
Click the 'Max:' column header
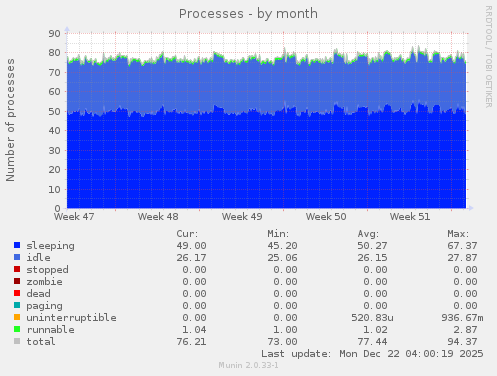[458, 234]
